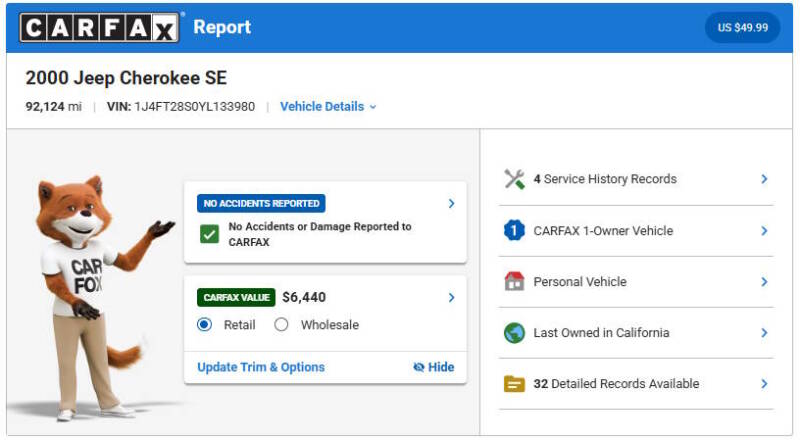Image resolution: width=800 pixels, height=441 pixels.
Task: Expand the Vehicle Details dropdown
Action: [x=328, y=107]
